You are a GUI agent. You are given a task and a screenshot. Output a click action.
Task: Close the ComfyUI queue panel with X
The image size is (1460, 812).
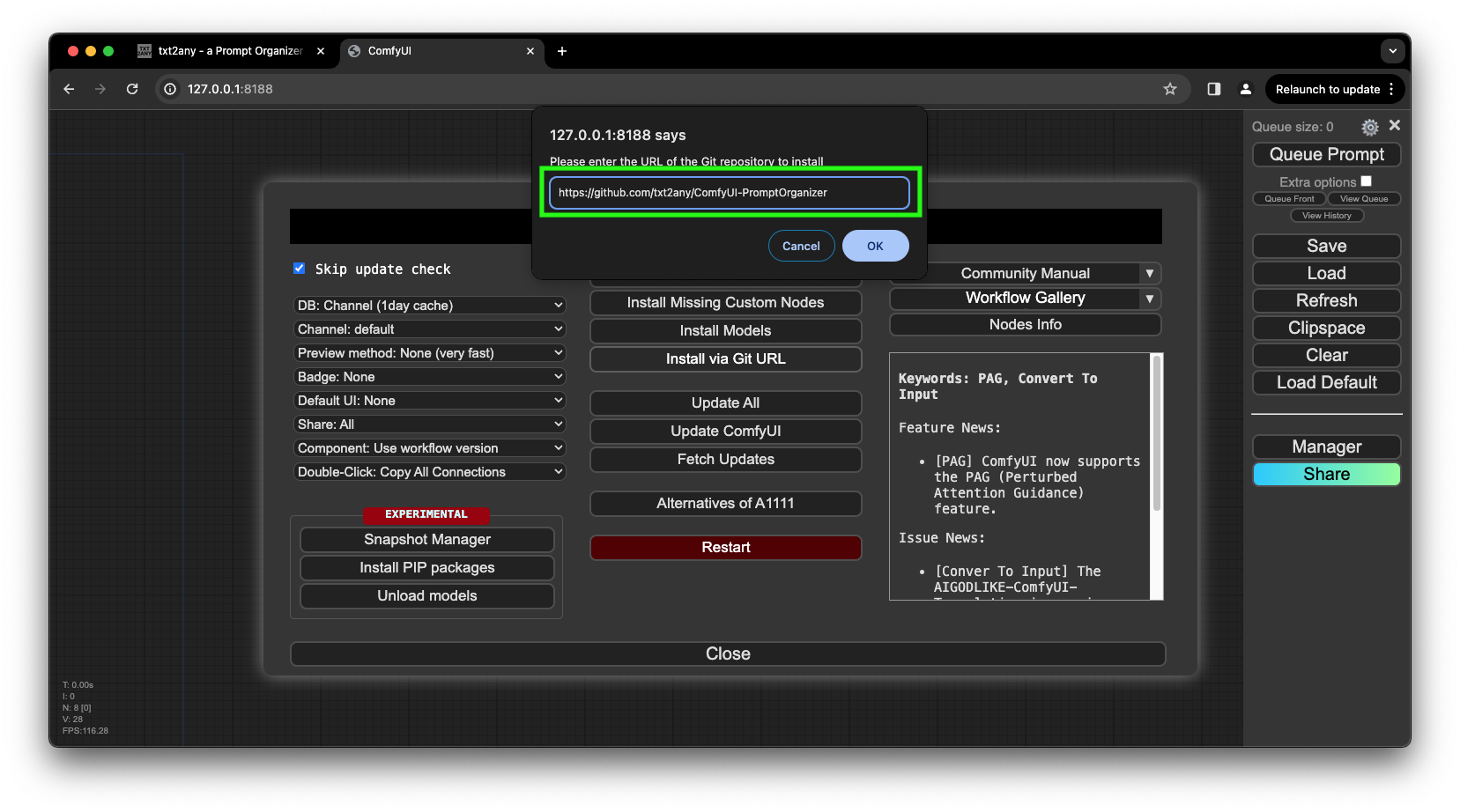tap(1395, 126)
